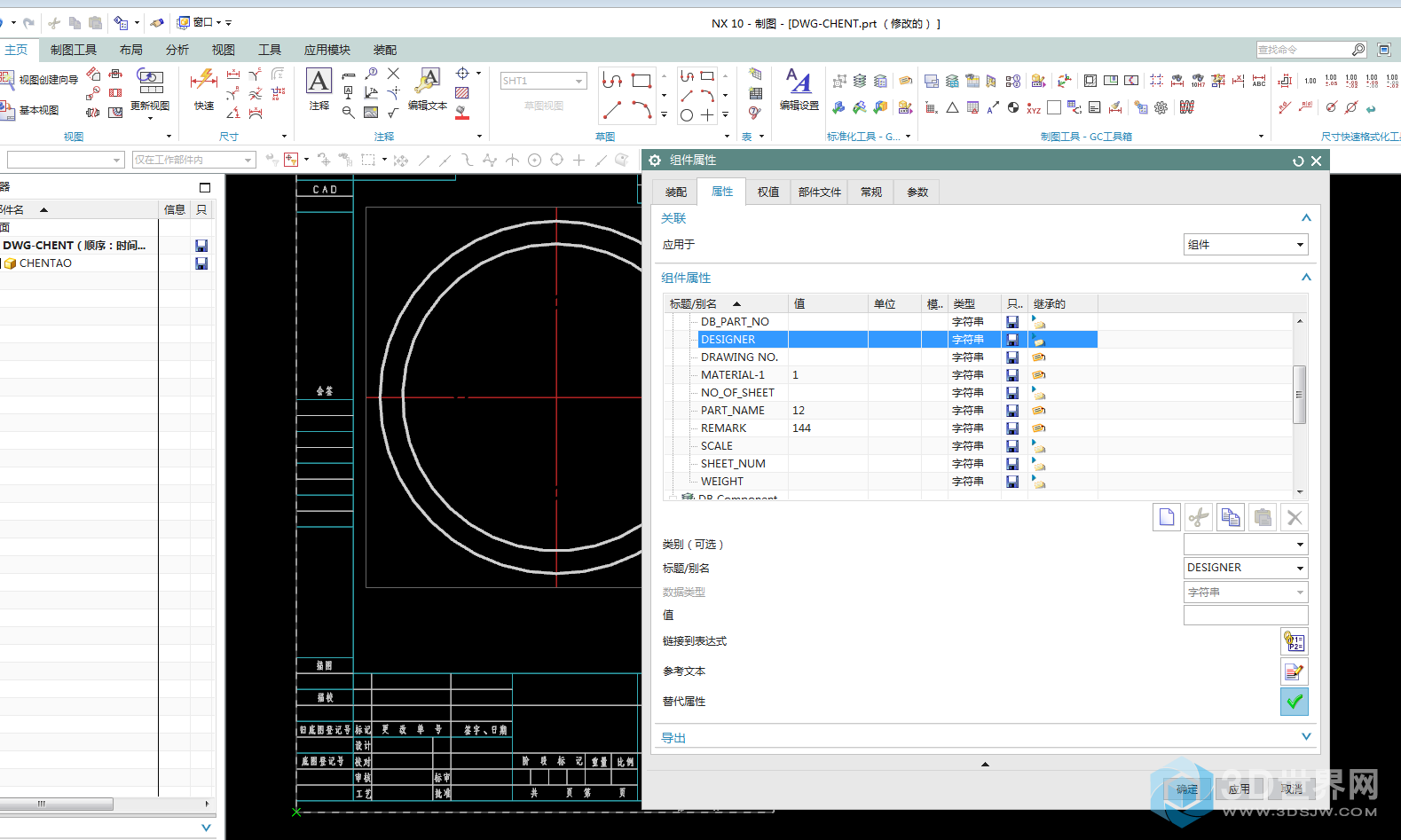This screenshot has width=1401, height=840.
Task: Select the MATERIAL-1 attribute row
Action: pyautogui.click(x=880, y=375)
